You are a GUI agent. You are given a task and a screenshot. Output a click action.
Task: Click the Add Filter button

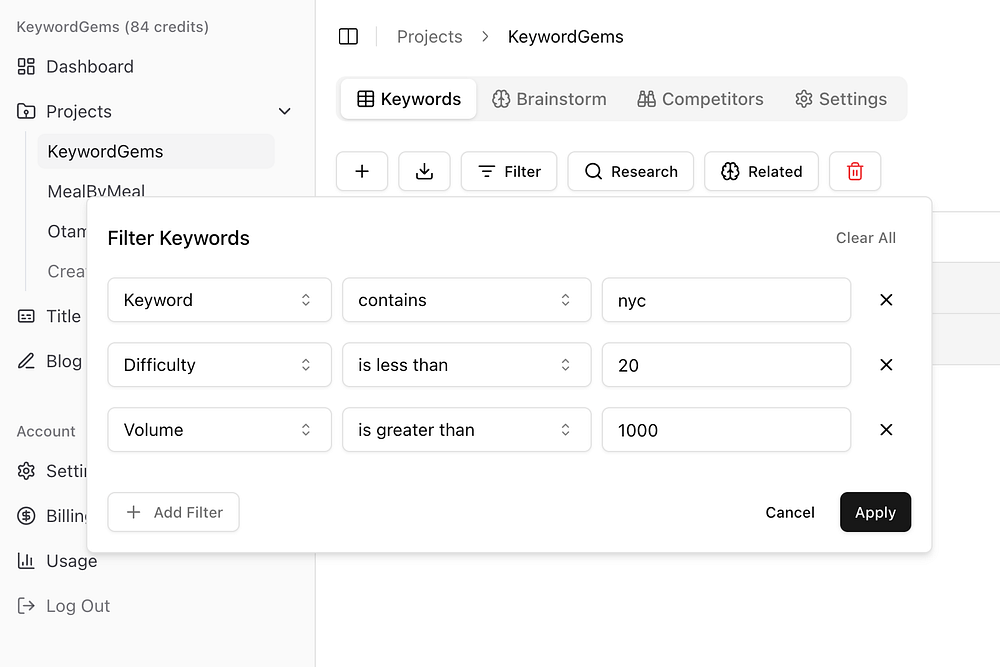tap(173, 512)
